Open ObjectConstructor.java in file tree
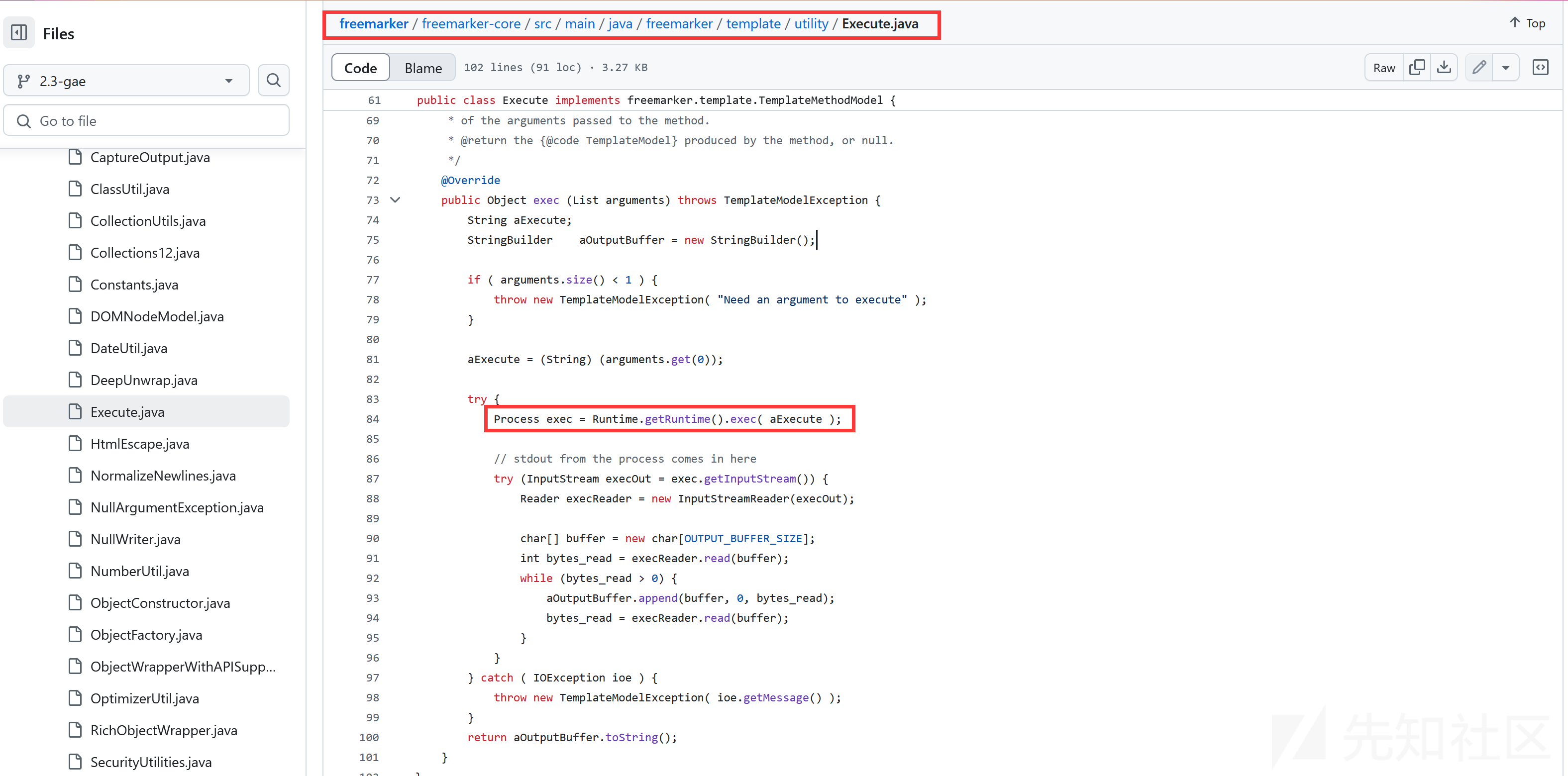Viewport: 1568px width, 776px height. [x=160, y=602]
